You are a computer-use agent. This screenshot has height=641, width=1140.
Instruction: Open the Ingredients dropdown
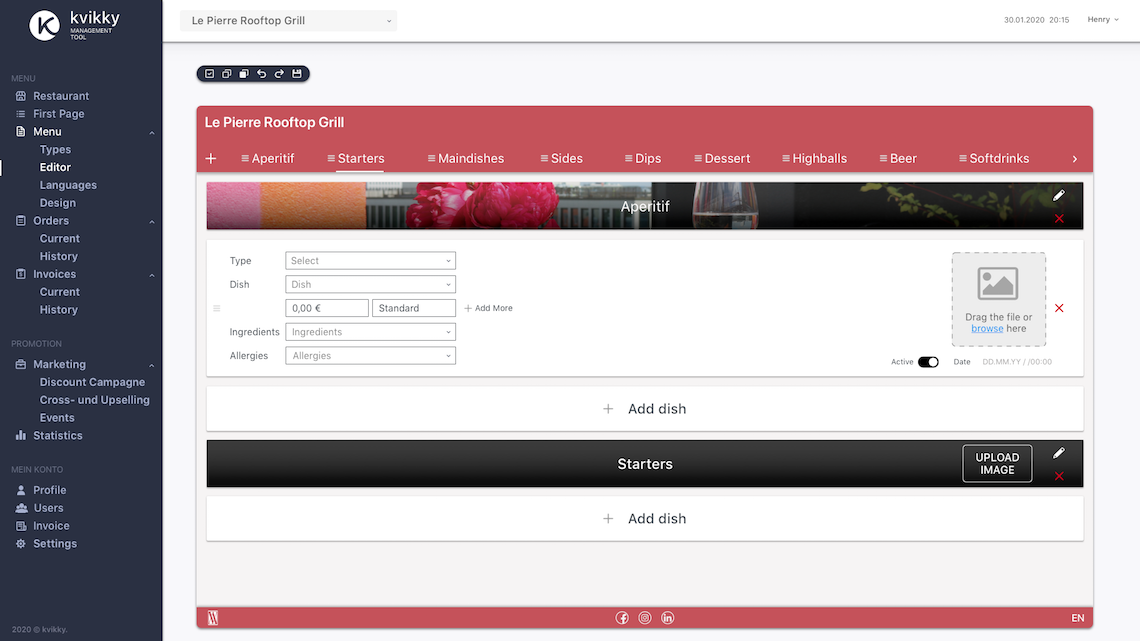pyautogui.click(x=370, y=332)
